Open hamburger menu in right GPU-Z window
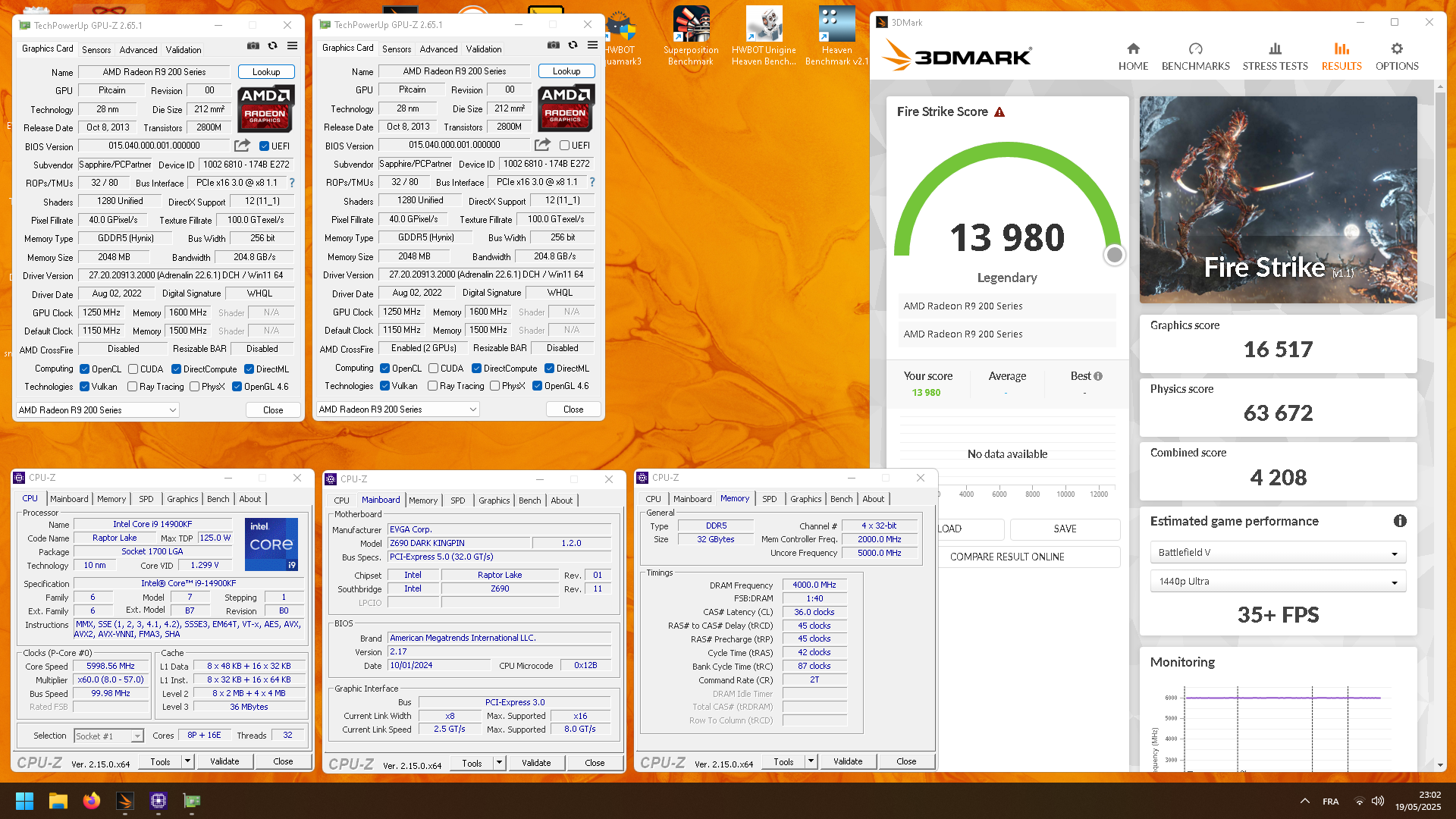 592,45
